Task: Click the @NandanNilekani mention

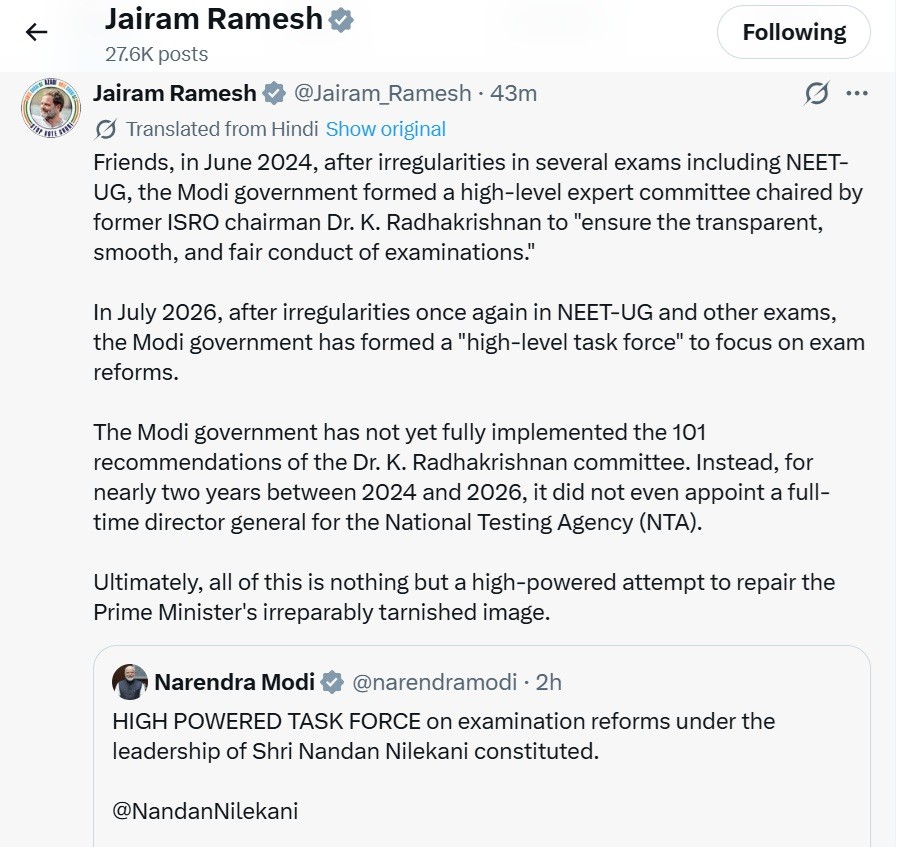Action: tap(205, 811)
